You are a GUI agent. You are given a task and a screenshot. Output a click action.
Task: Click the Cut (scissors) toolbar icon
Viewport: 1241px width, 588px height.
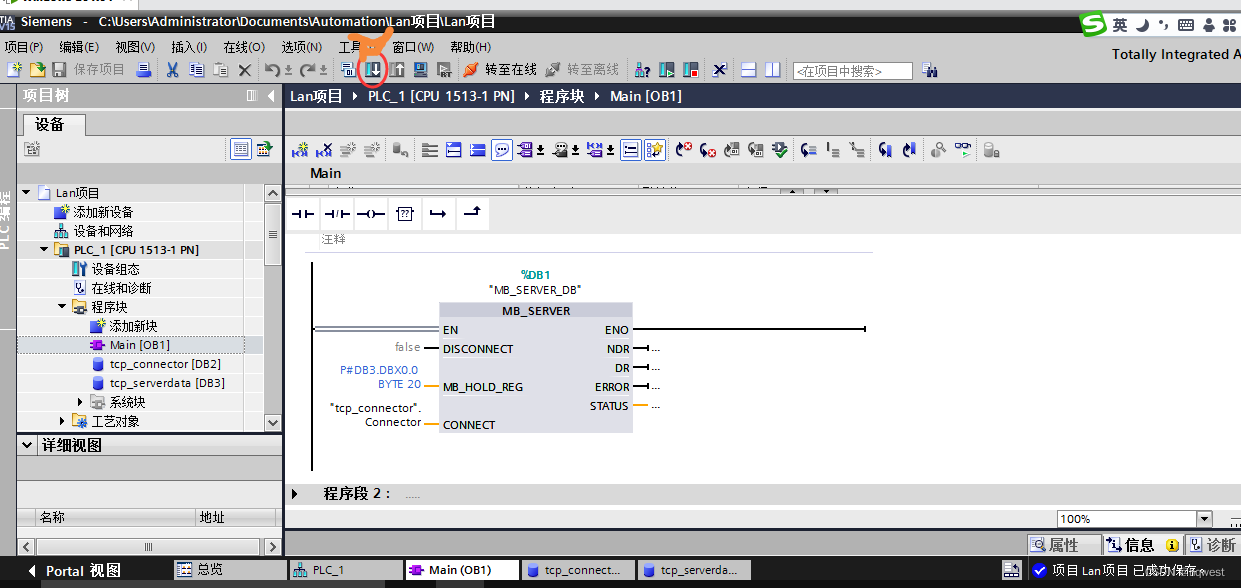172,70
